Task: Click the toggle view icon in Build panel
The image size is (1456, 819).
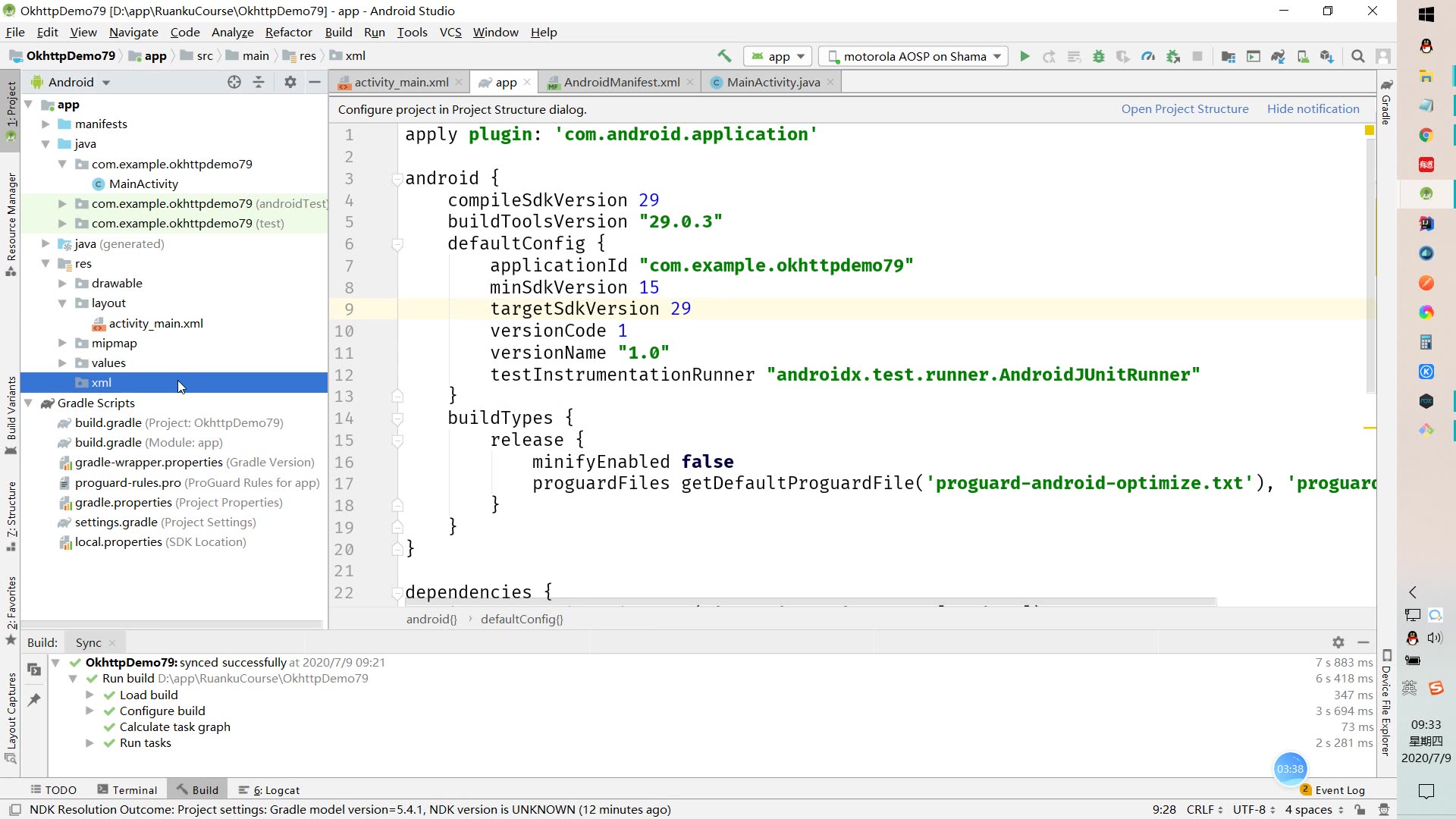Action: (x=34, y=669)
